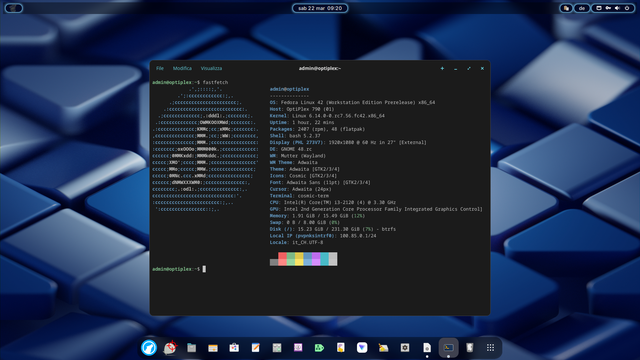Click the volume speaker icon in top bar

click(x=618, y=8)
